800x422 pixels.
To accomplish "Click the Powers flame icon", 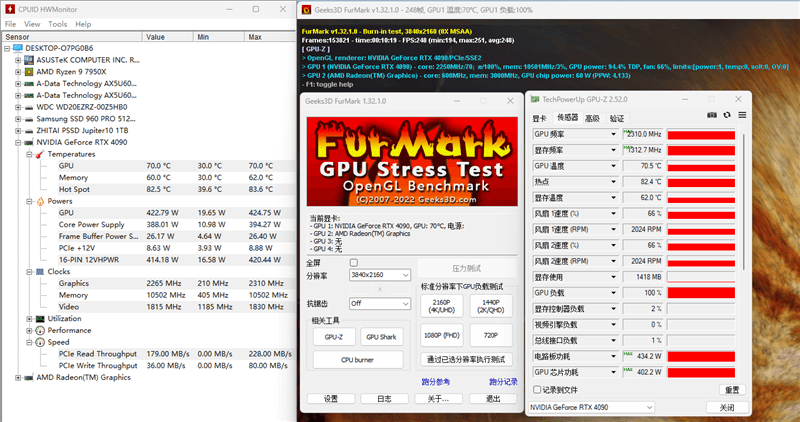I will [x=40, y=201].
